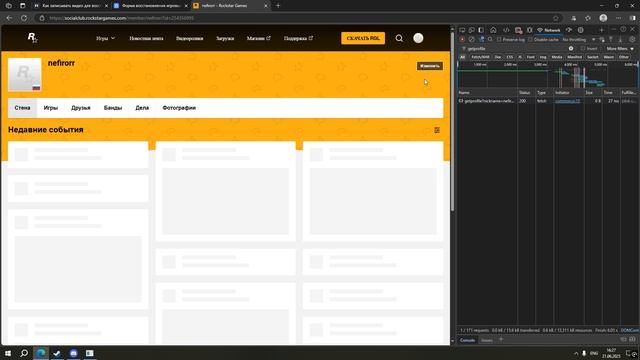Open the Загрузки page
Viewport: 640px width, 360px height.
[x=225, y=38]
